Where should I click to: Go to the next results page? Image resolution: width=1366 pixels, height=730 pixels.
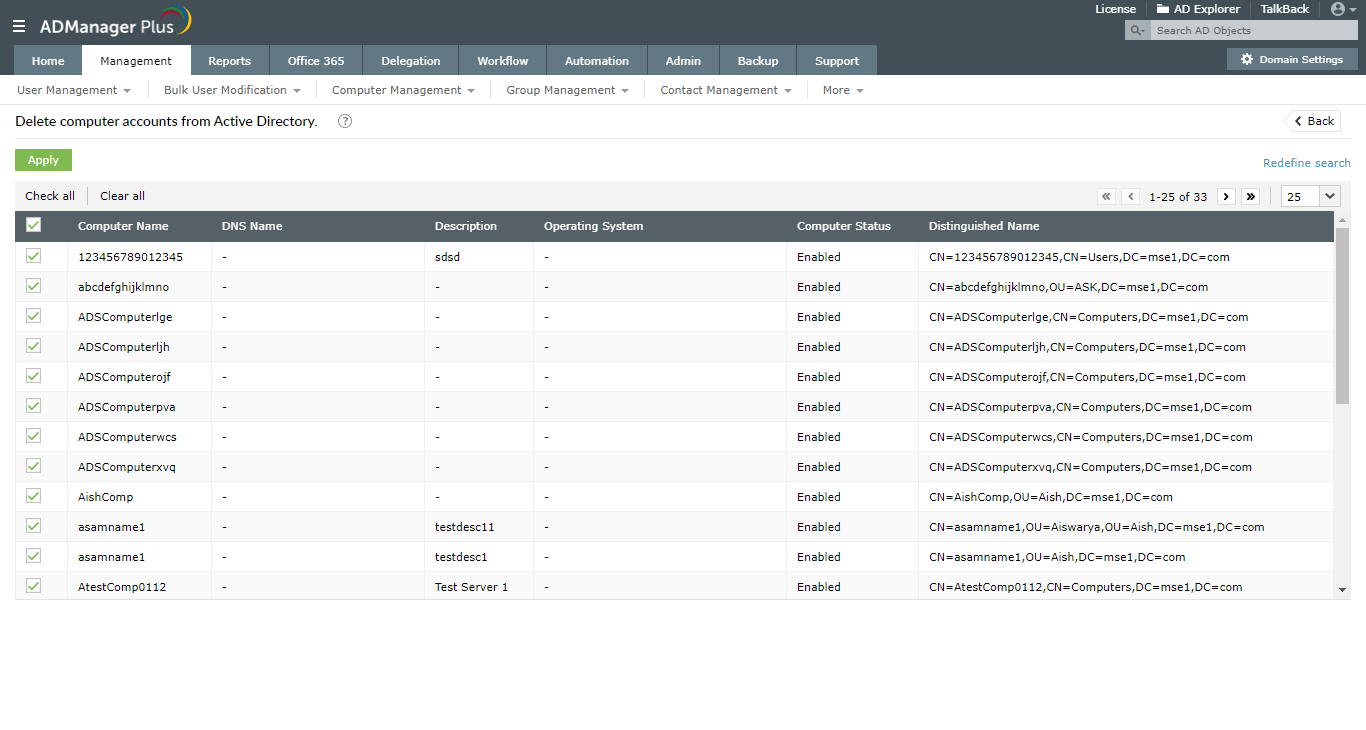tap(1226, 197)
